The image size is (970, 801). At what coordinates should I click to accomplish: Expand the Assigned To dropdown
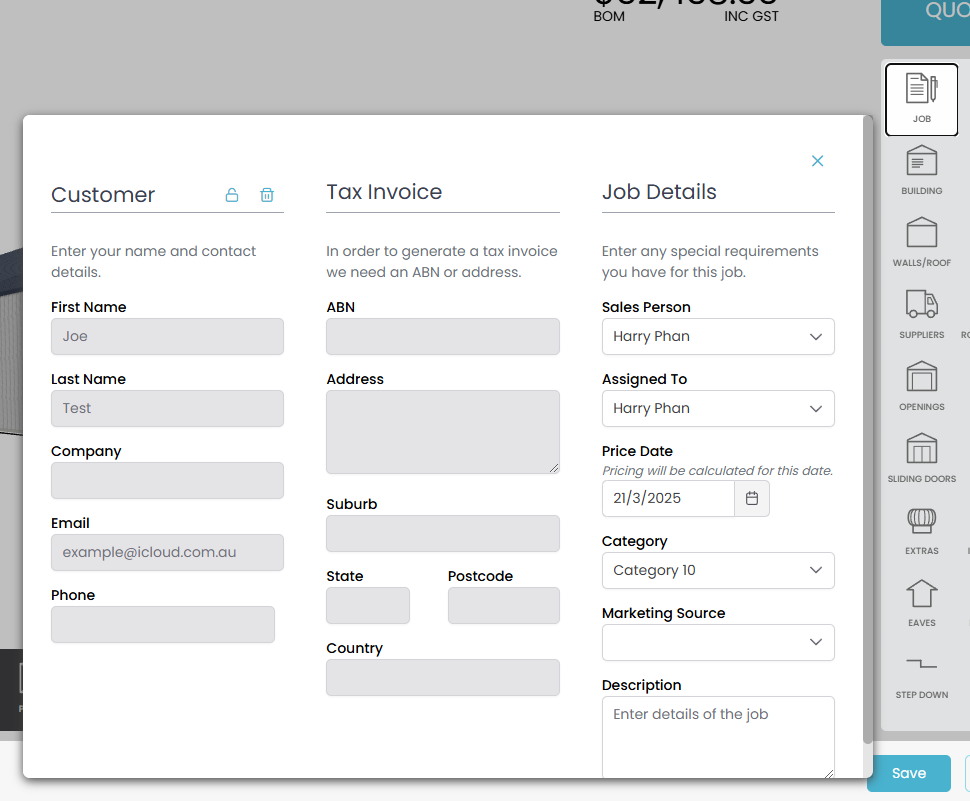click(x=717, y=409)
